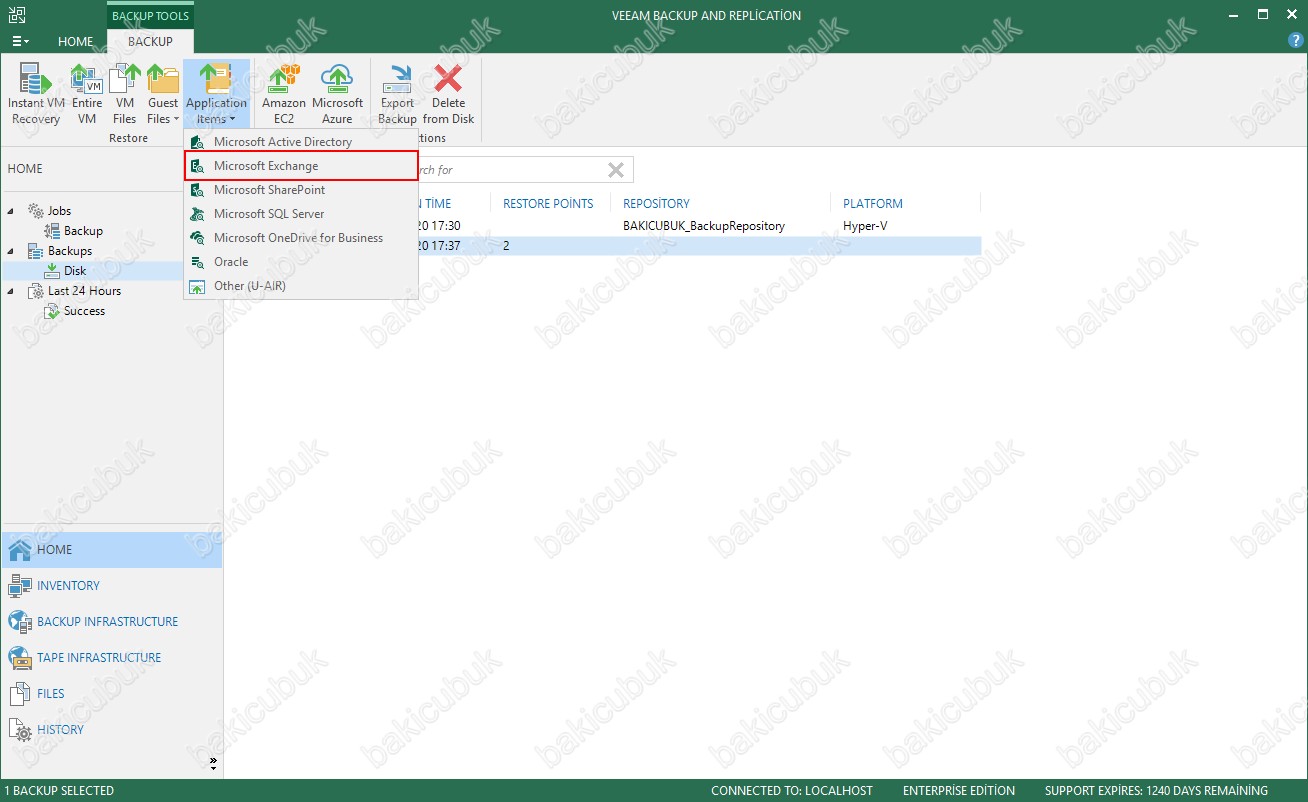Sort by PLATFORM column header
1308x802 pixels.
click(873, 204)
